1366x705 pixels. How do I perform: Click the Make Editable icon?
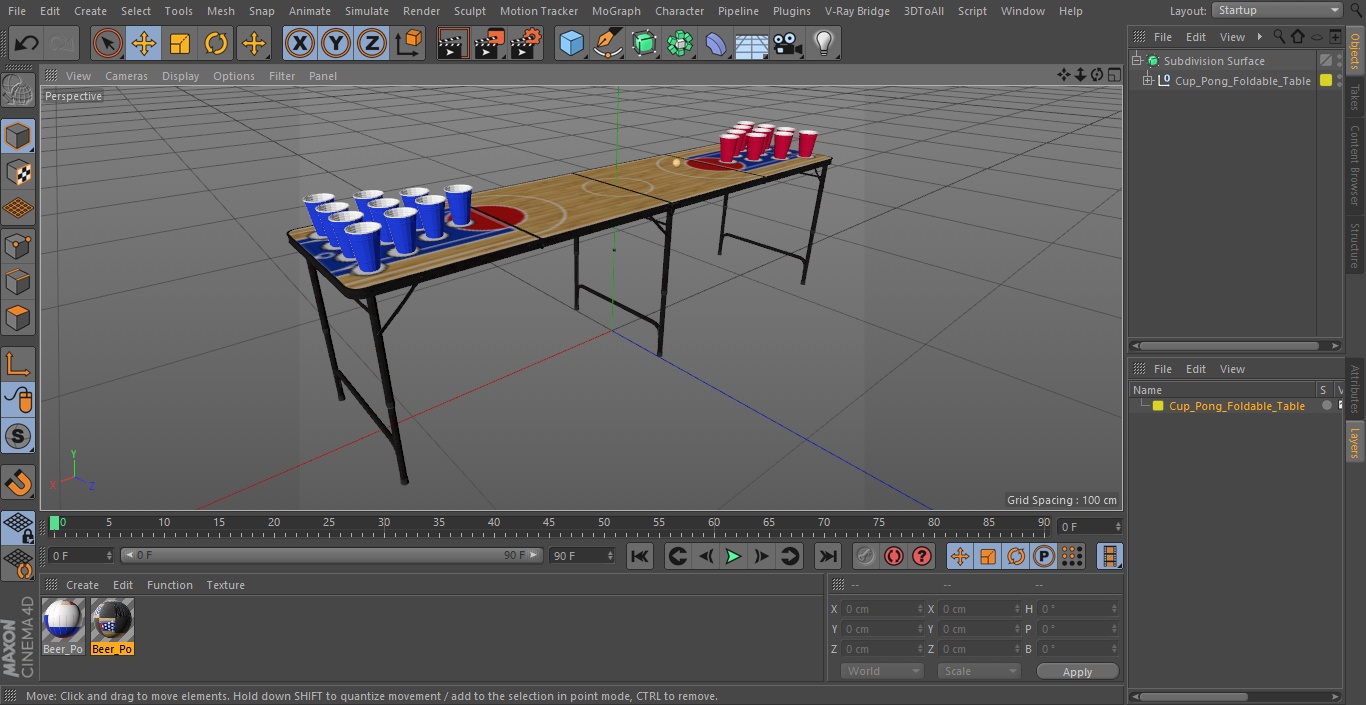click(x=18, y=91)
